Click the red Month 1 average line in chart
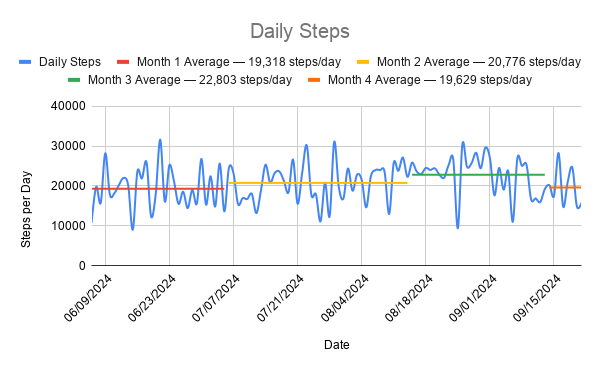The width and height of the screenshot is (600, 371). tap(158, 189)
